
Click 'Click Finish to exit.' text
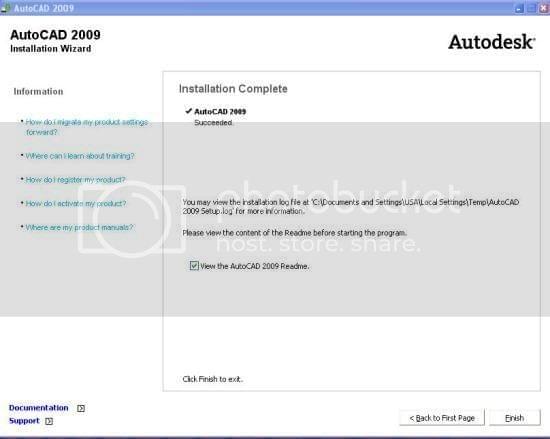pyautogui.click(x=213, y=379)
